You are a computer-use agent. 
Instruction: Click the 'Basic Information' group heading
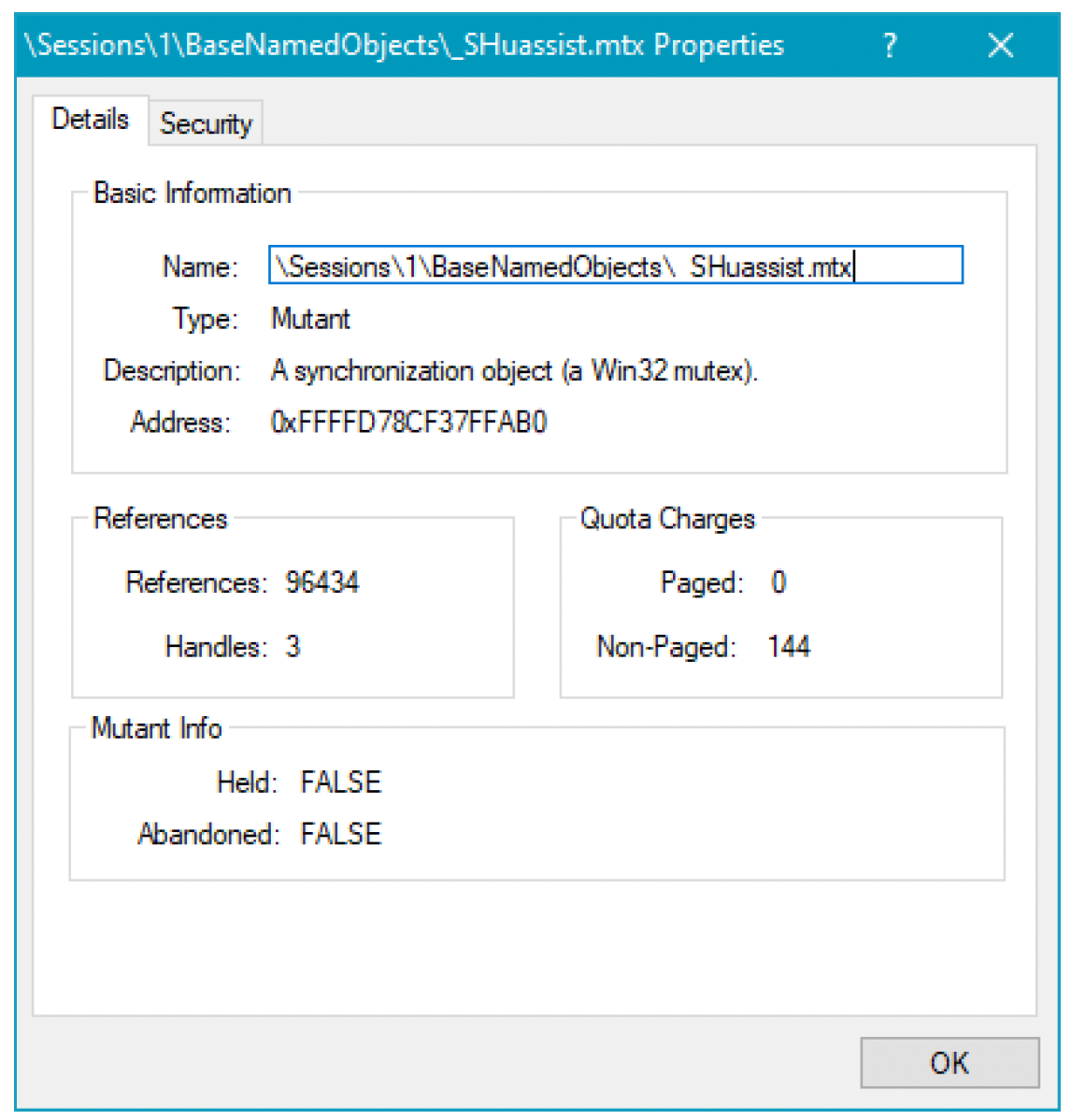[x=193, y=194]
